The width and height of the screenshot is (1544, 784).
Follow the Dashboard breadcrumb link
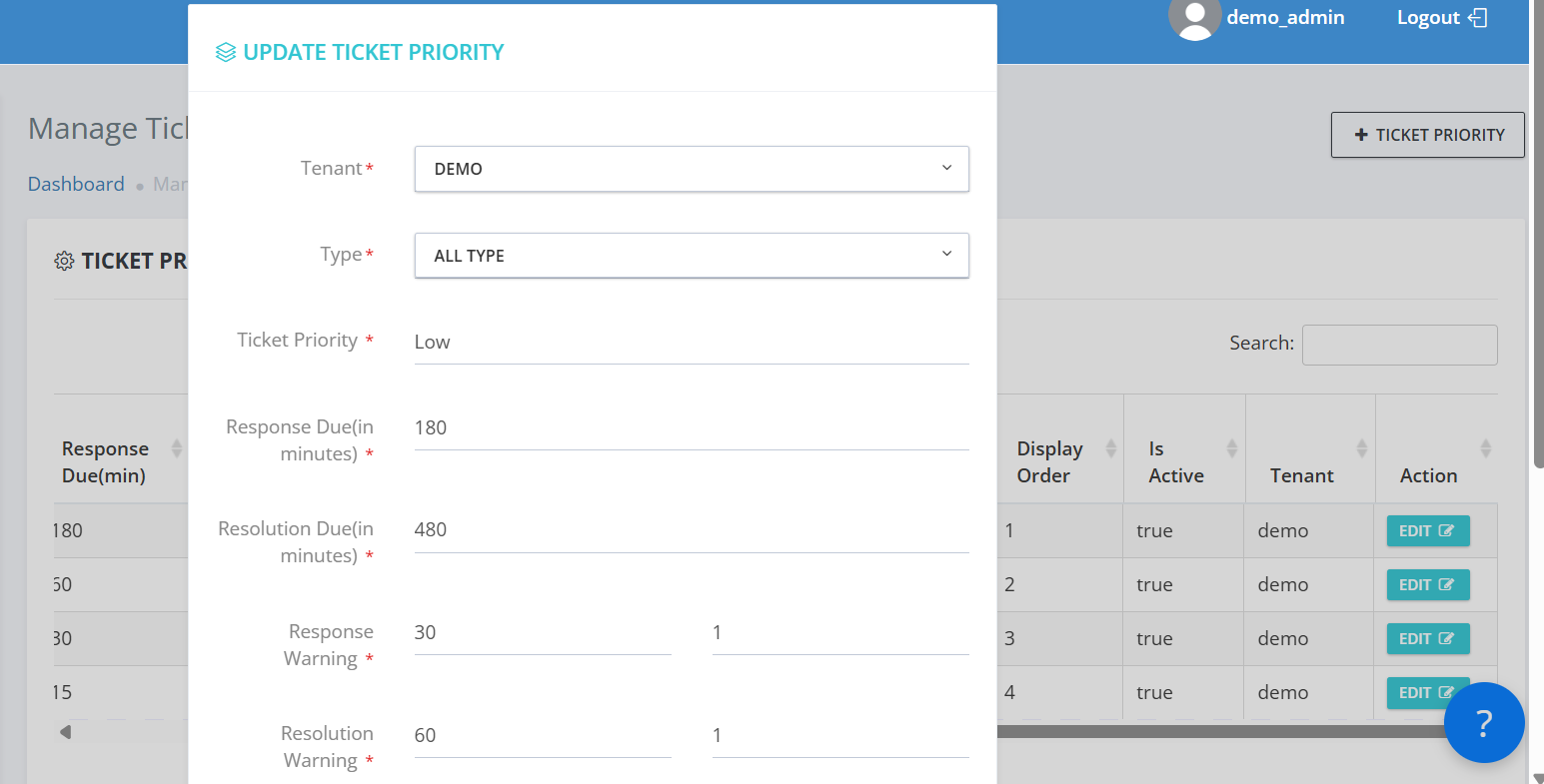pyautogui.click(x=76, y=184)
